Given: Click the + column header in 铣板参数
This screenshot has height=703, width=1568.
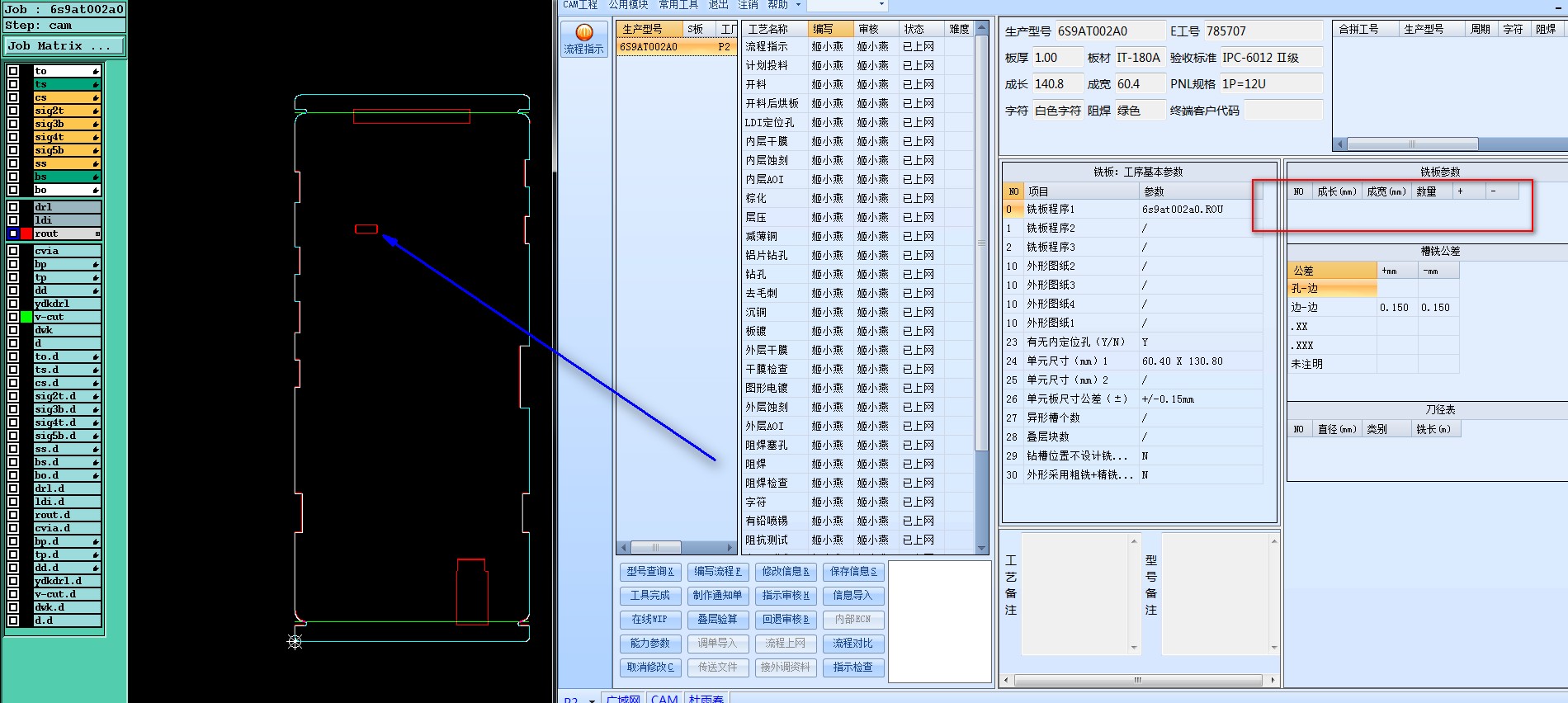Looking at the screenshot, I should point(1469,191).
